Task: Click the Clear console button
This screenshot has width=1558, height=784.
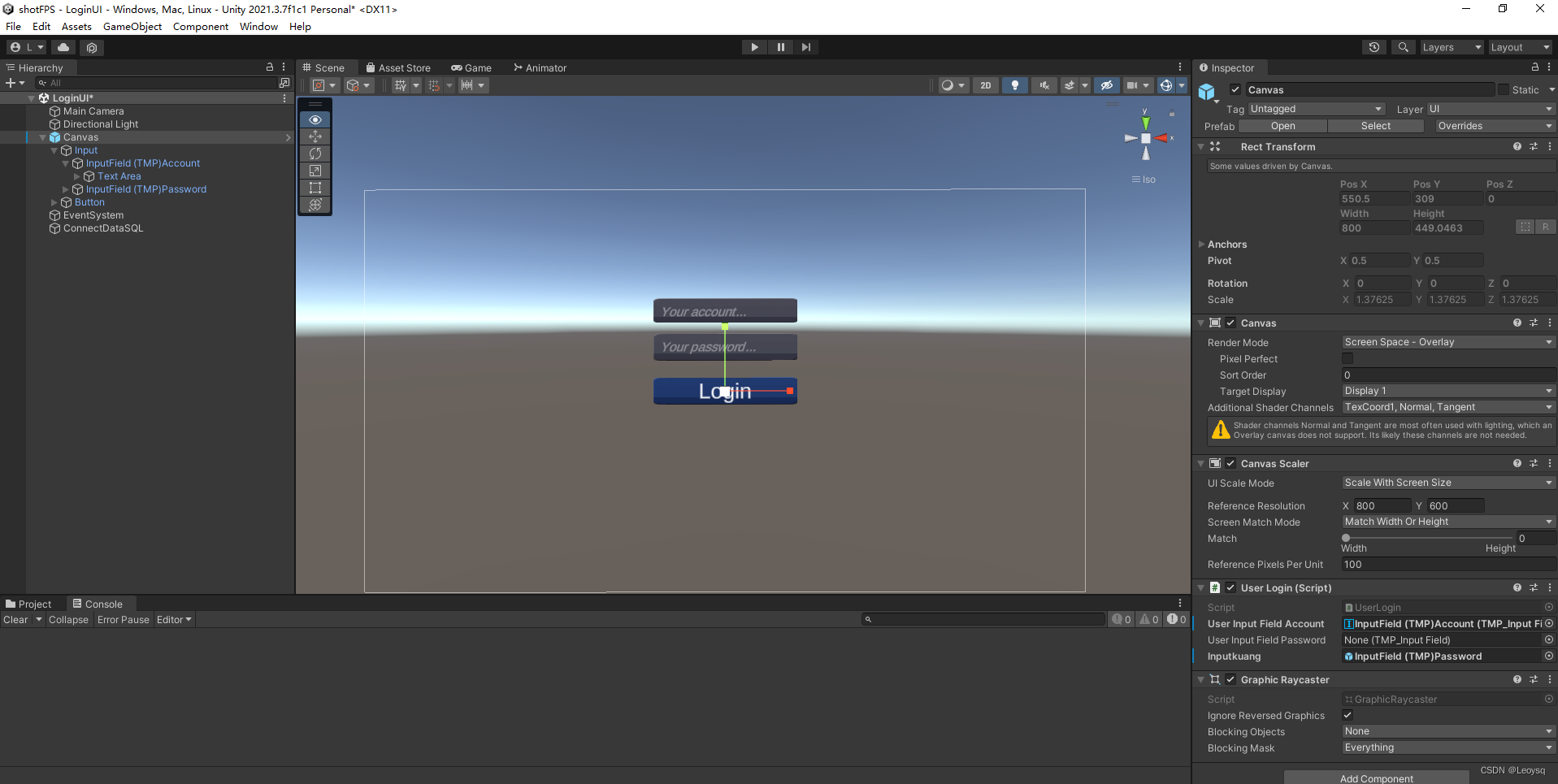Action: tap(15, 619)
